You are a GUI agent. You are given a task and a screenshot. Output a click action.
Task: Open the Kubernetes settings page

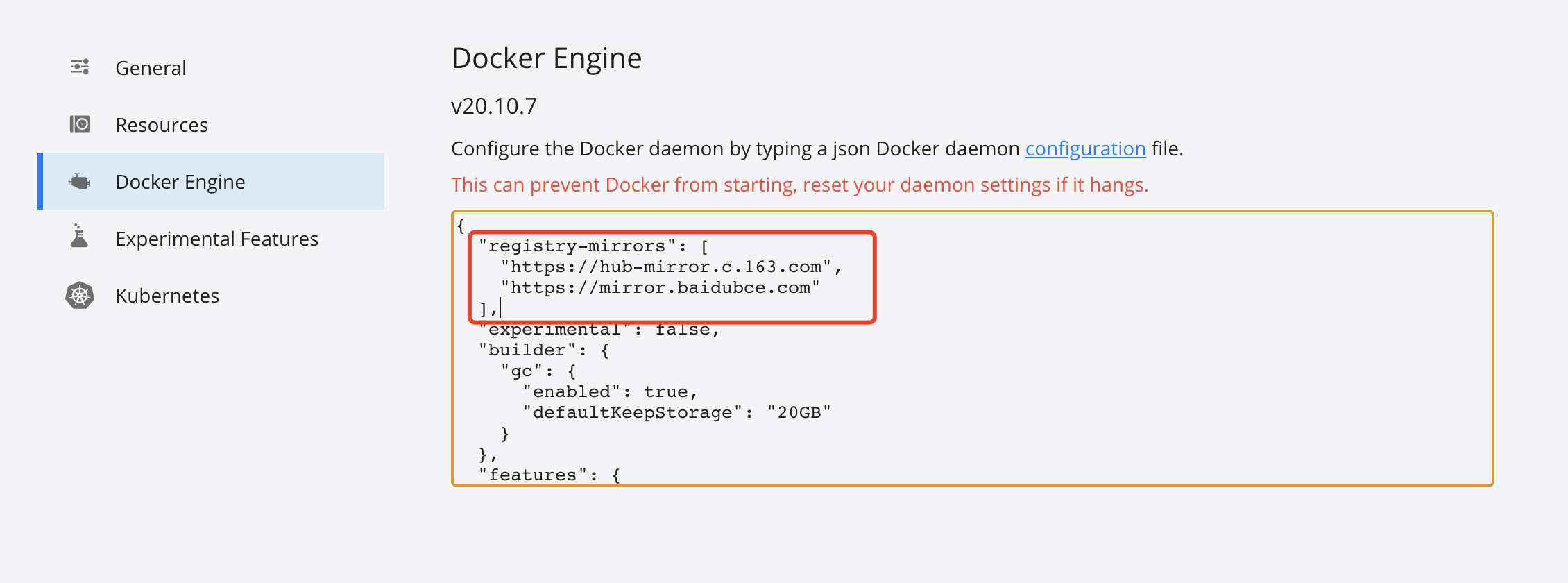[167, 296]
